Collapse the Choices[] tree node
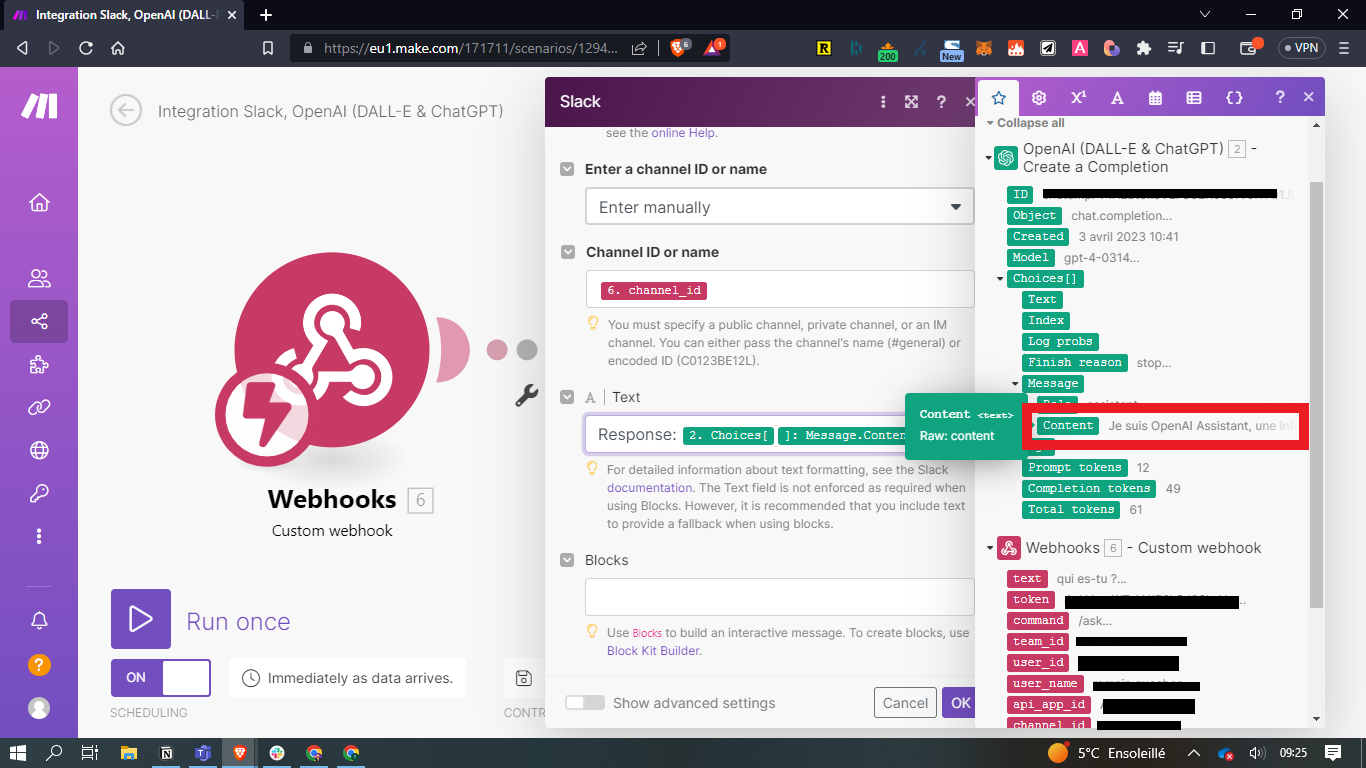1366x768 pixels. (x=1000, y=279)
